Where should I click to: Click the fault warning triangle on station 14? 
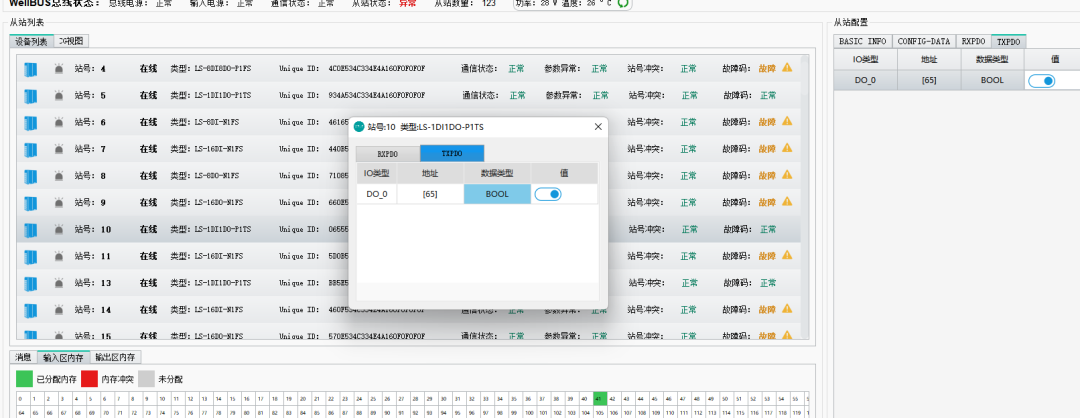click(787, 309)
